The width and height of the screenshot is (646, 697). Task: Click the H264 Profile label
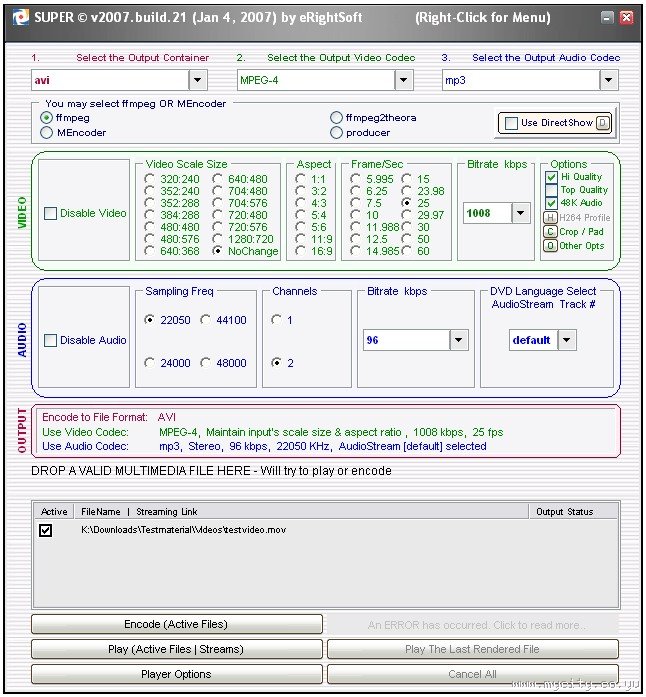pos(584,217)
